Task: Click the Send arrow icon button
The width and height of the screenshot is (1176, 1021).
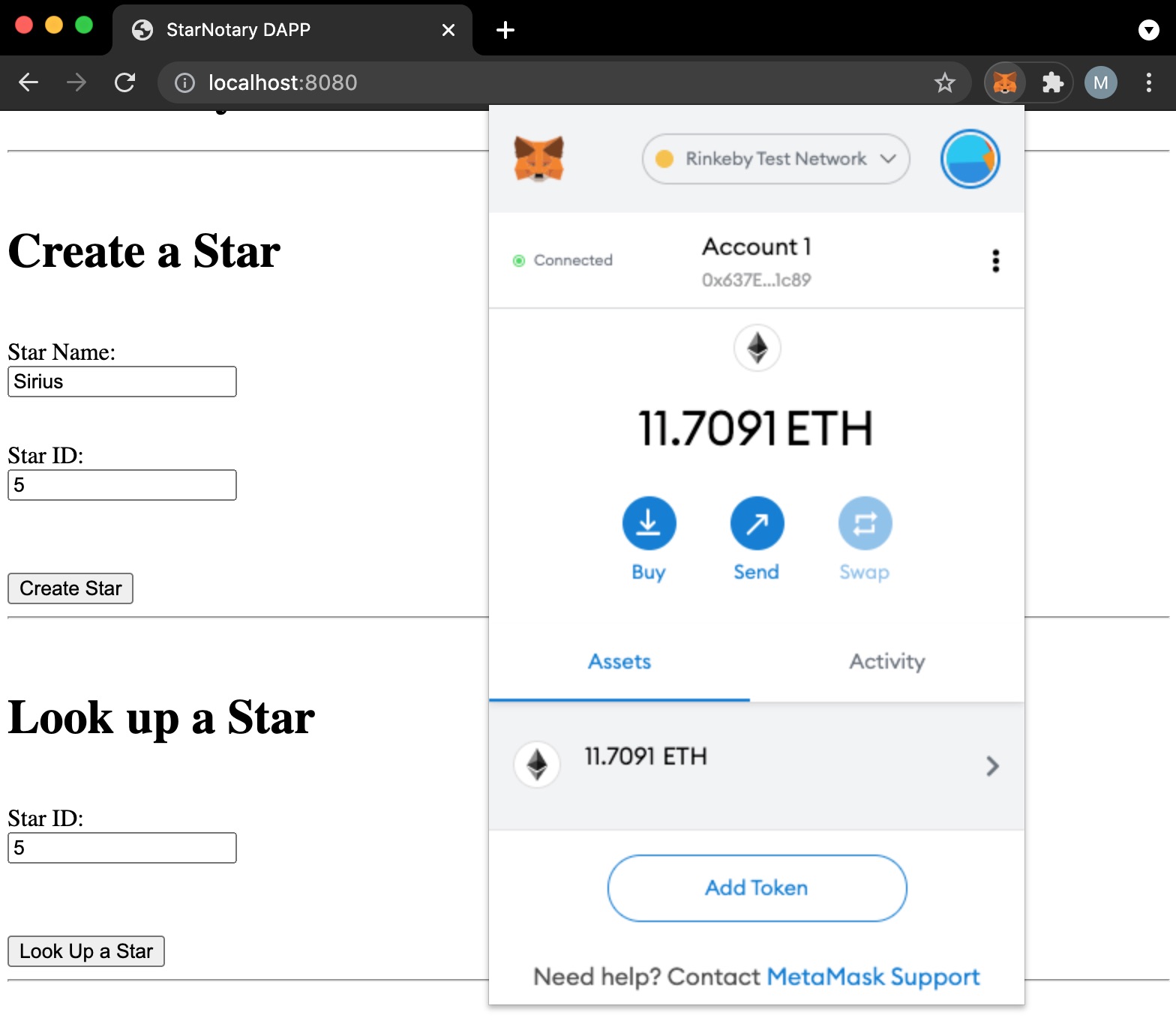Action: click(x=757, y=523)
